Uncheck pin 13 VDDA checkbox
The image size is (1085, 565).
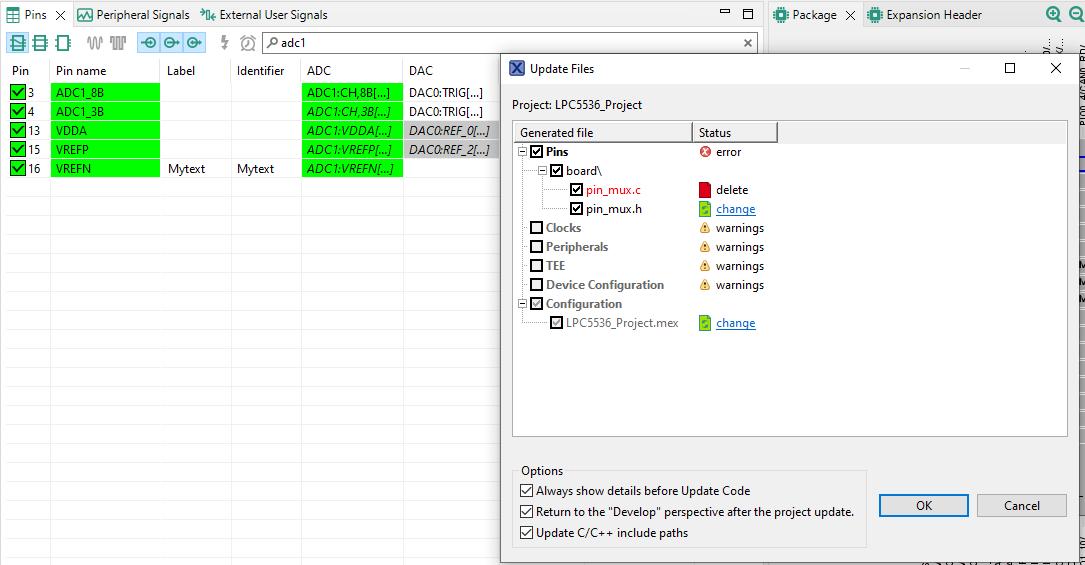18,130
